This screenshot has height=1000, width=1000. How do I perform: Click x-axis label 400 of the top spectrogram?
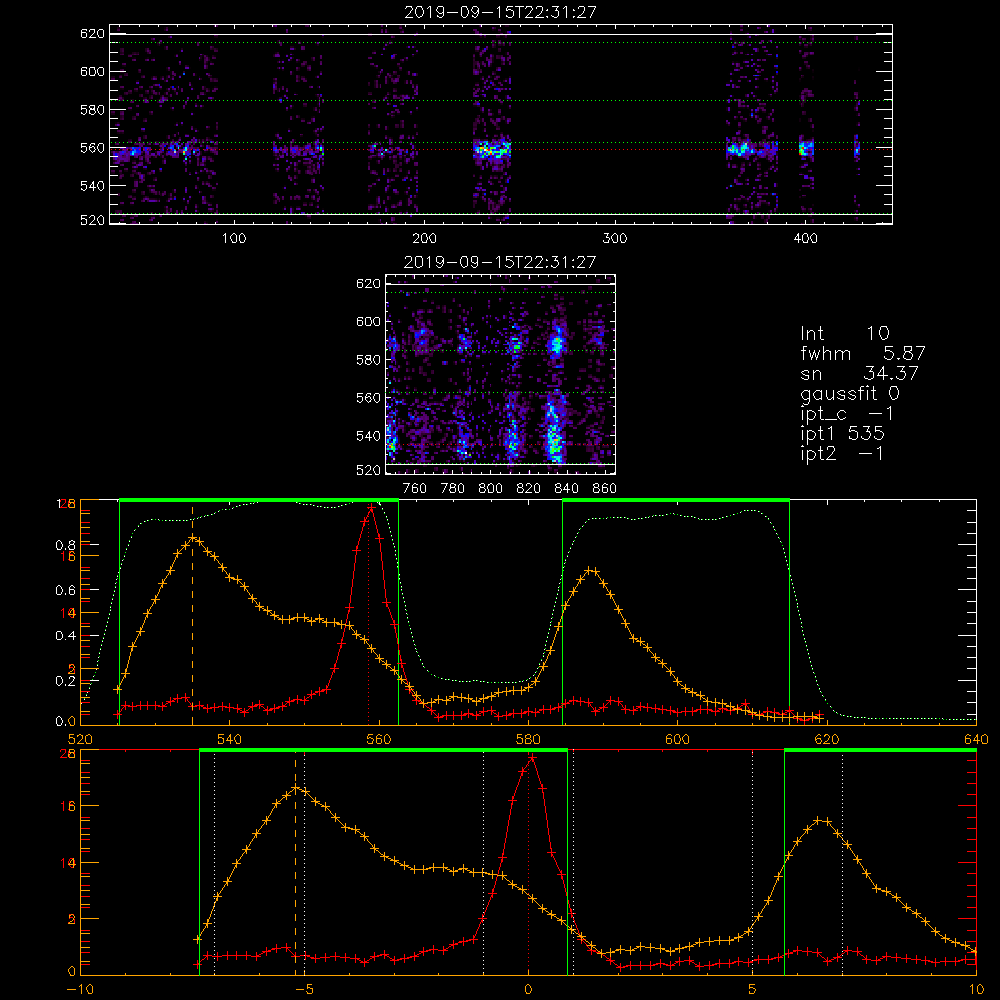(x=805, y=239)
